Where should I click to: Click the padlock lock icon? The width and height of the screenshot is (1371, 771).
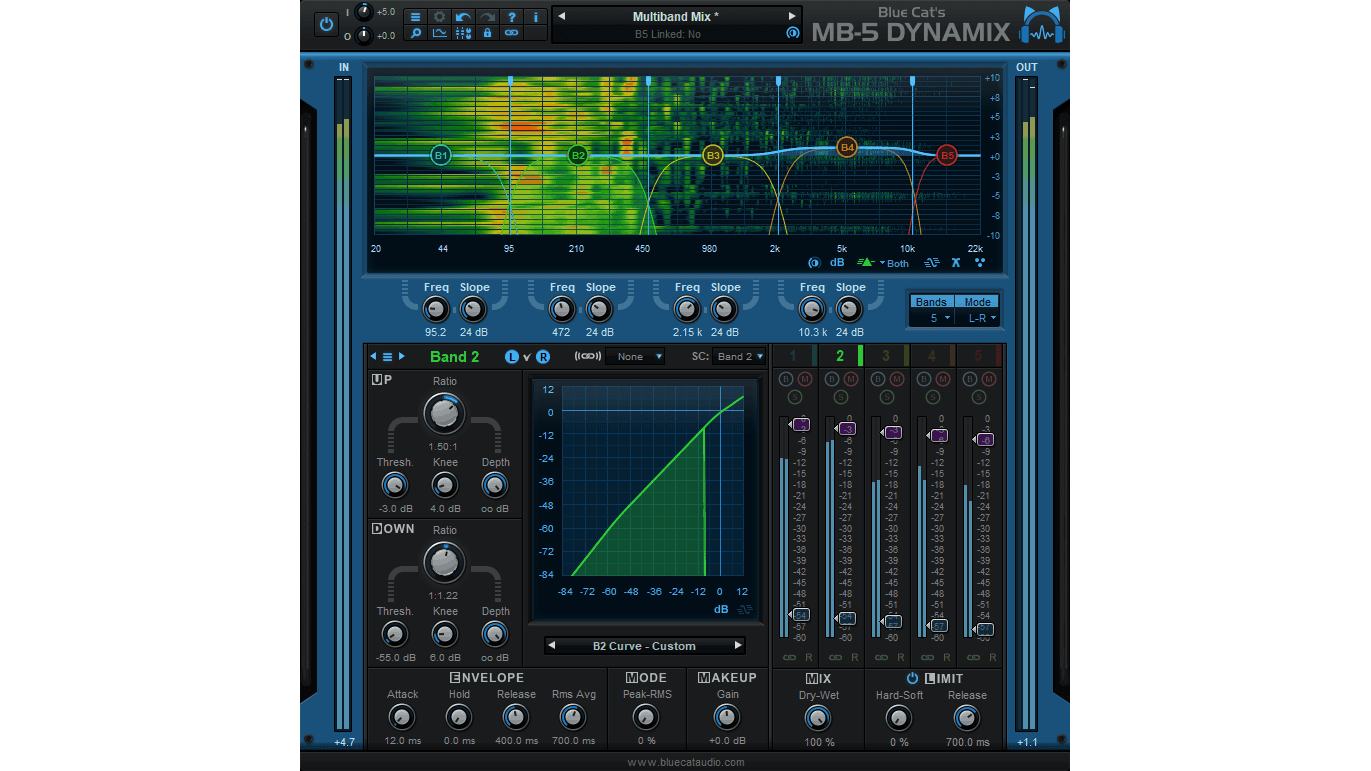coord(487,33)
